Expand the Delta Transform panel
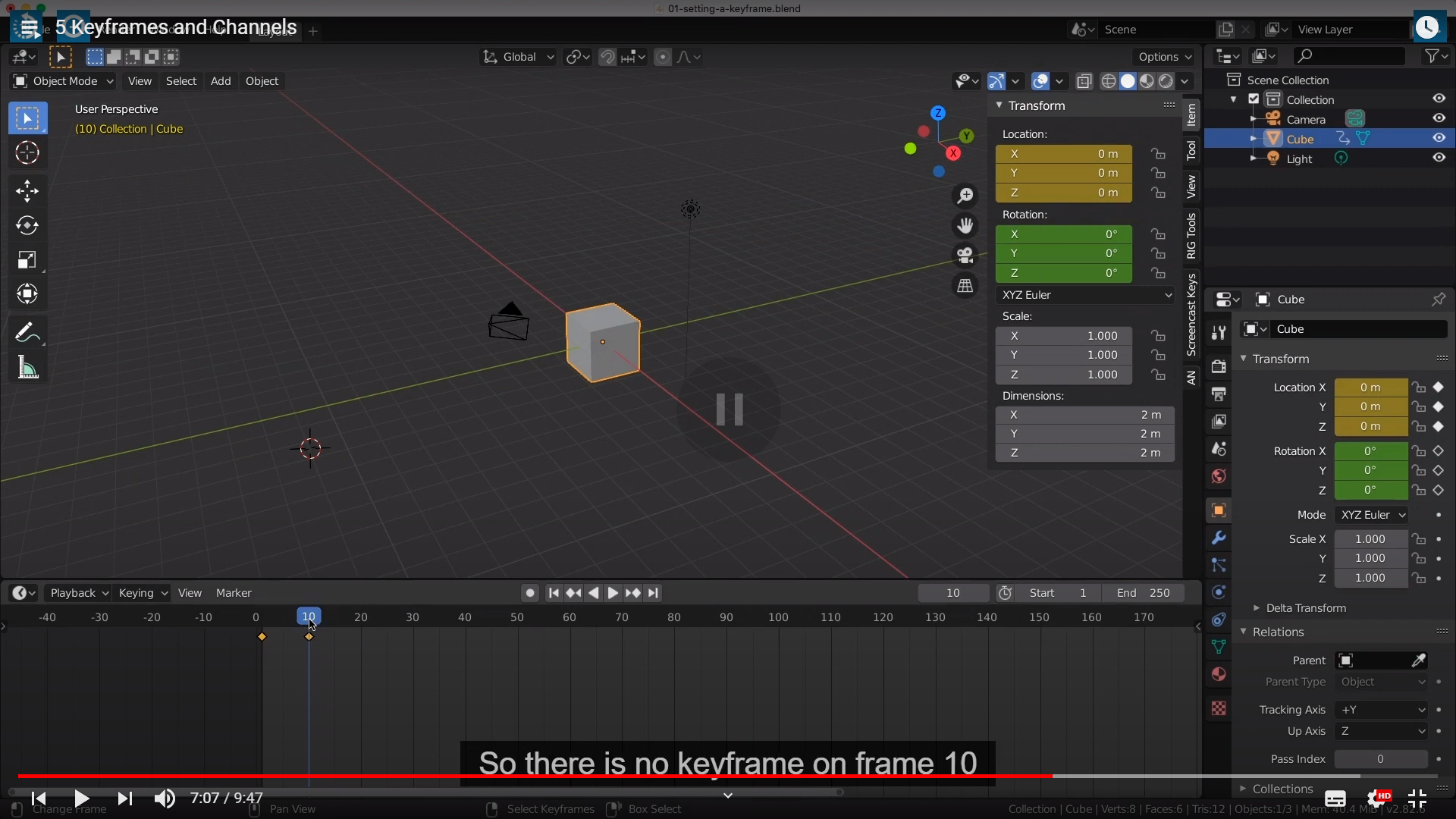Screen dimensions: 1456x819 [x=1305, y=608]
